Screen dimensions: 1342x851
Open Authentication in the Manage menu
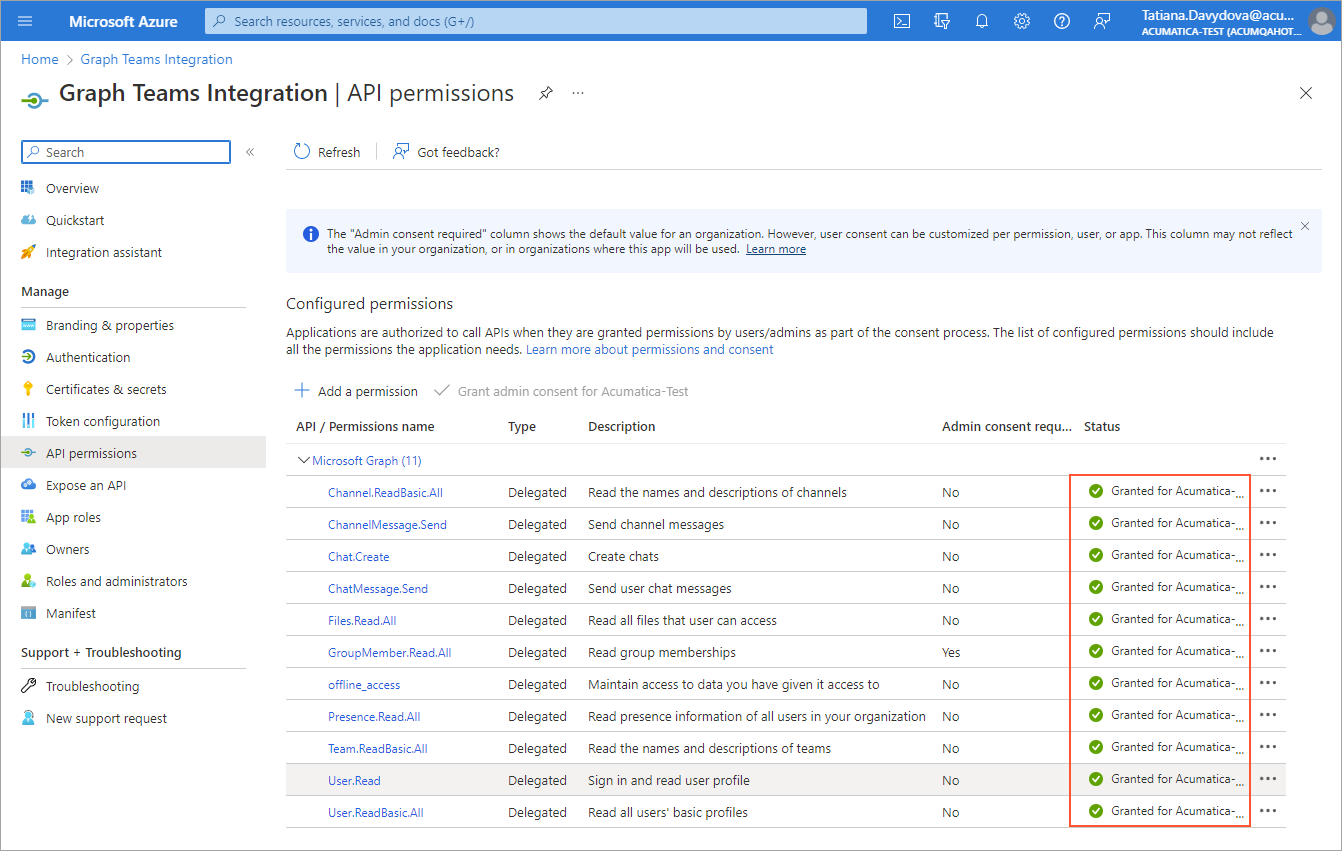tap(88, 358)
